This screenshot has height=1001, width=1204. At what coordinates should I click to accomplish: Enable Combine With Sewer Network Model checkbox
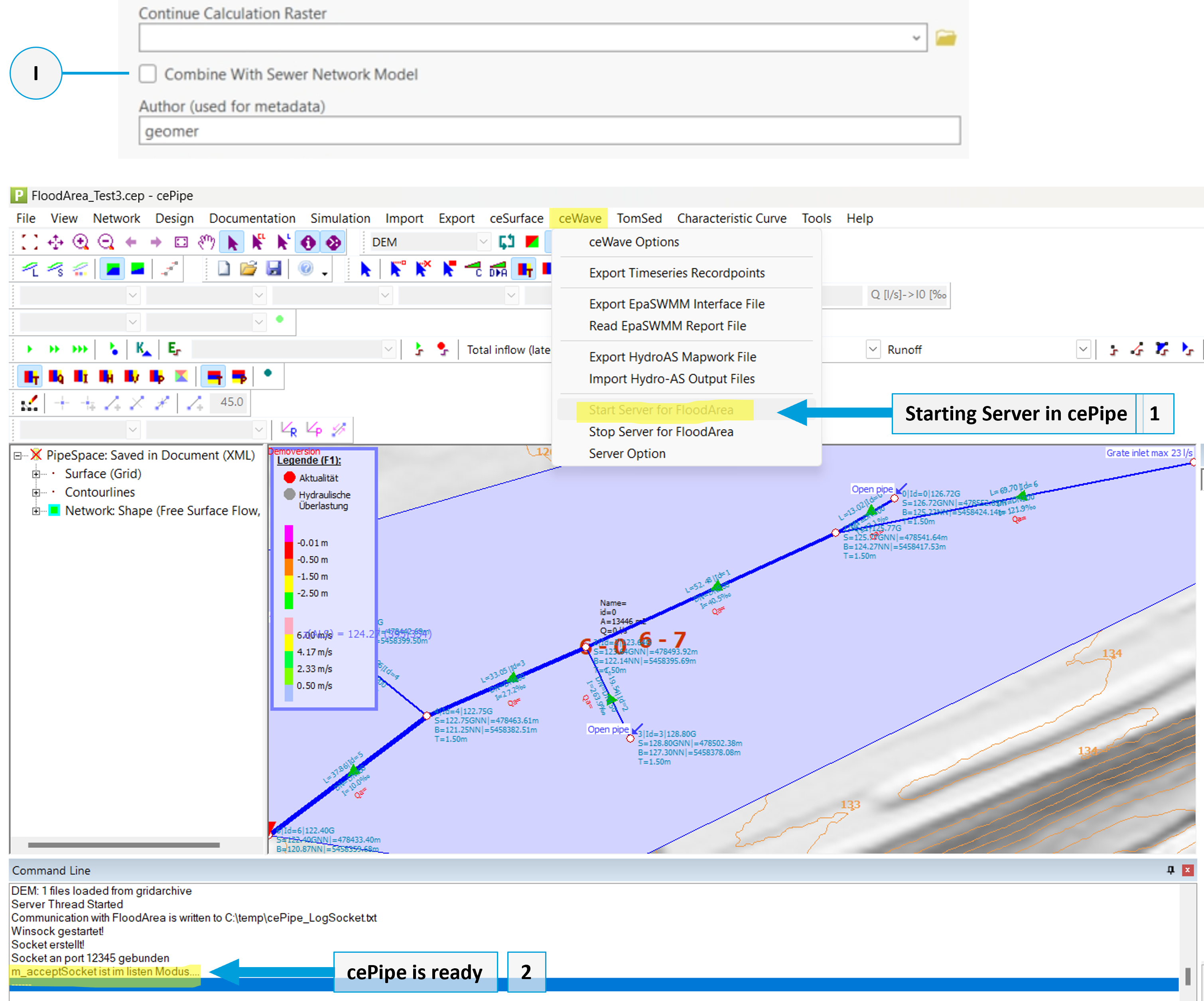tap(148, 74)
